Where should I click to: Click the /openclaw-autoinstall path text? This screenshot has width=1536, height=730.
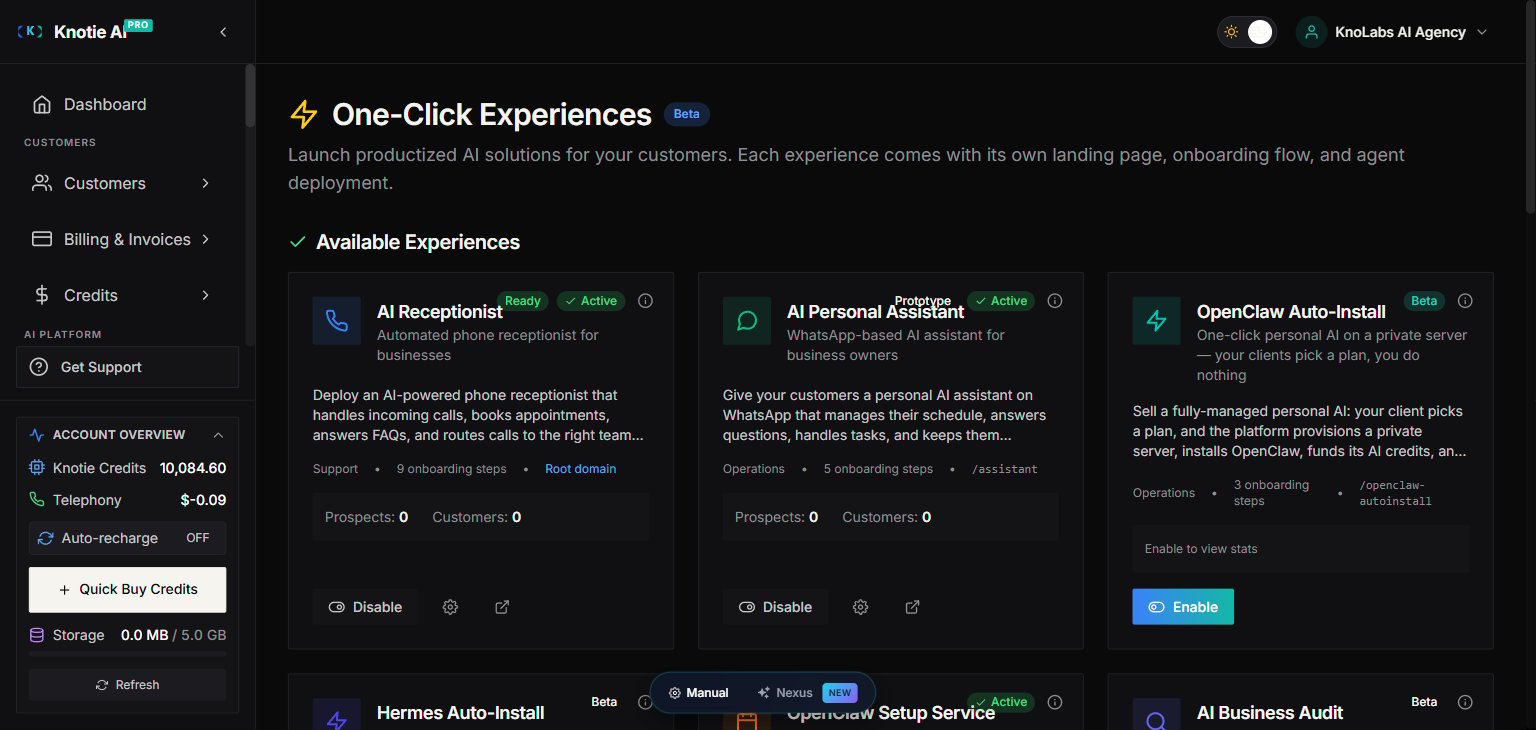1396,493
